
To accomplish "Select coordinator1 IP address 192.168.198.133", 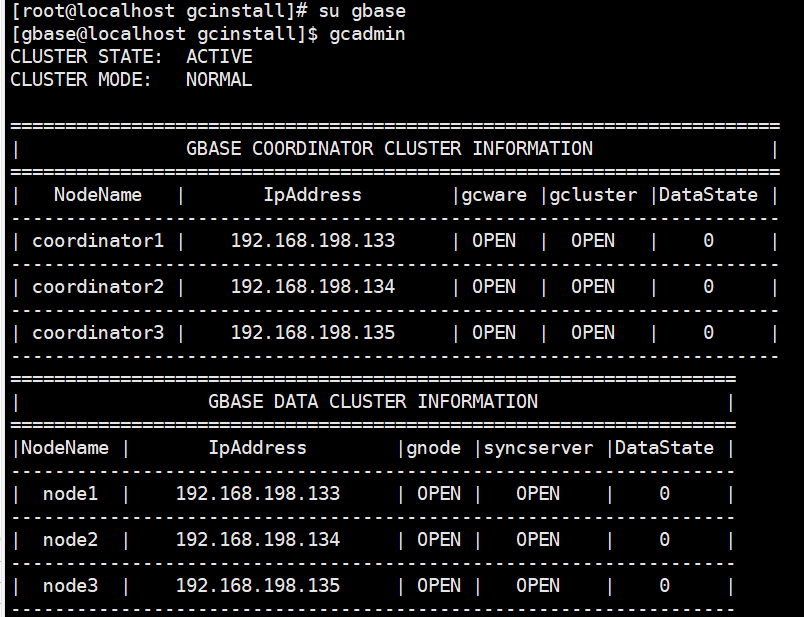I will point(313,241).
